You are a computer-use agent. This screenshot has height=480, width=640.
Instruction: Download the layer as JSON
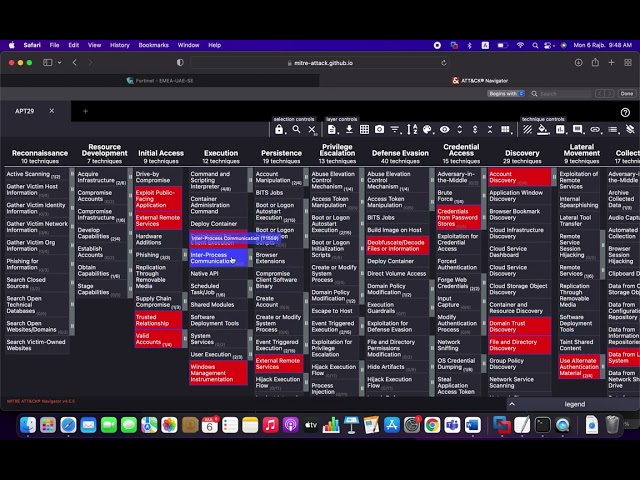349,130
